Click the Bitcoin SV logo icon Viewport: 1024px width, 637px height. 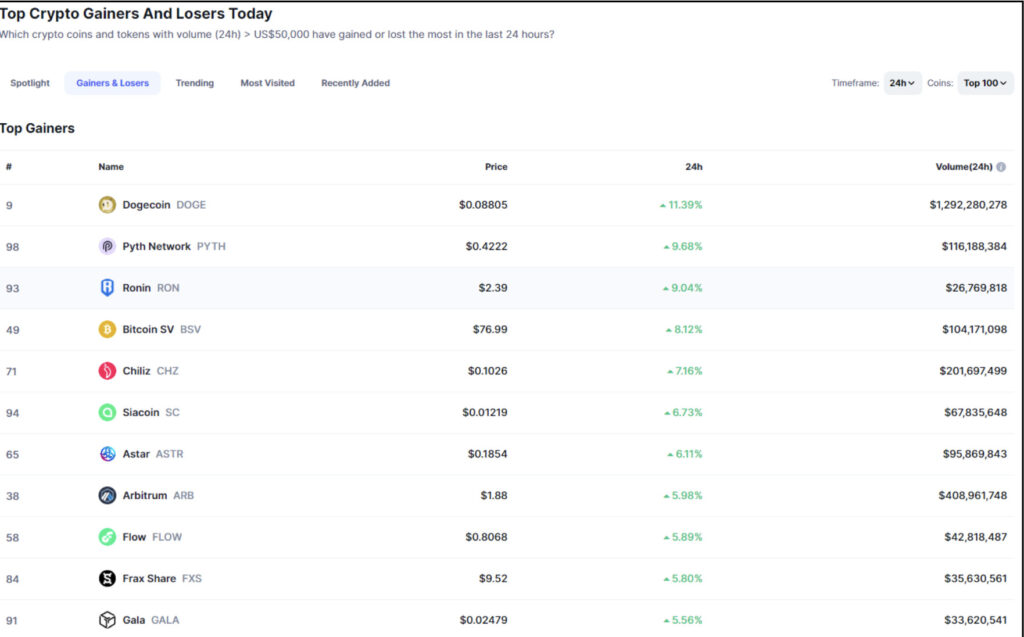pyautogui.click(x=107, y=329)
